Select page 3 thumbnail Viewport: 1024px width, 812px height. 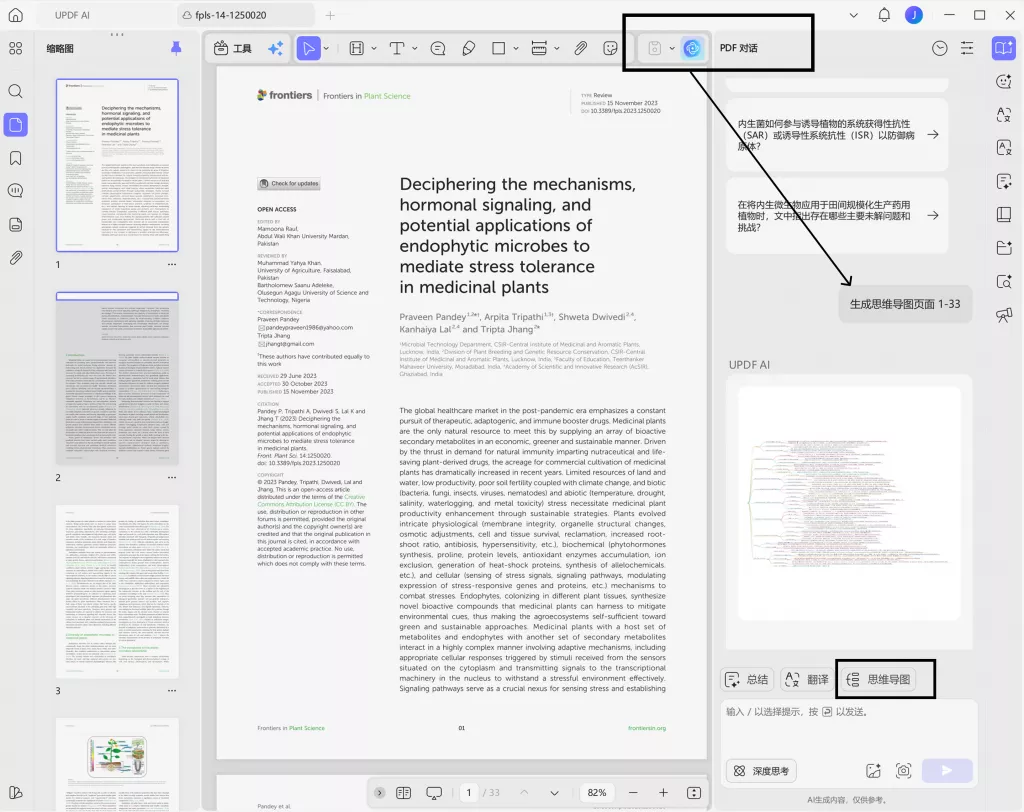tap(117, 591)
